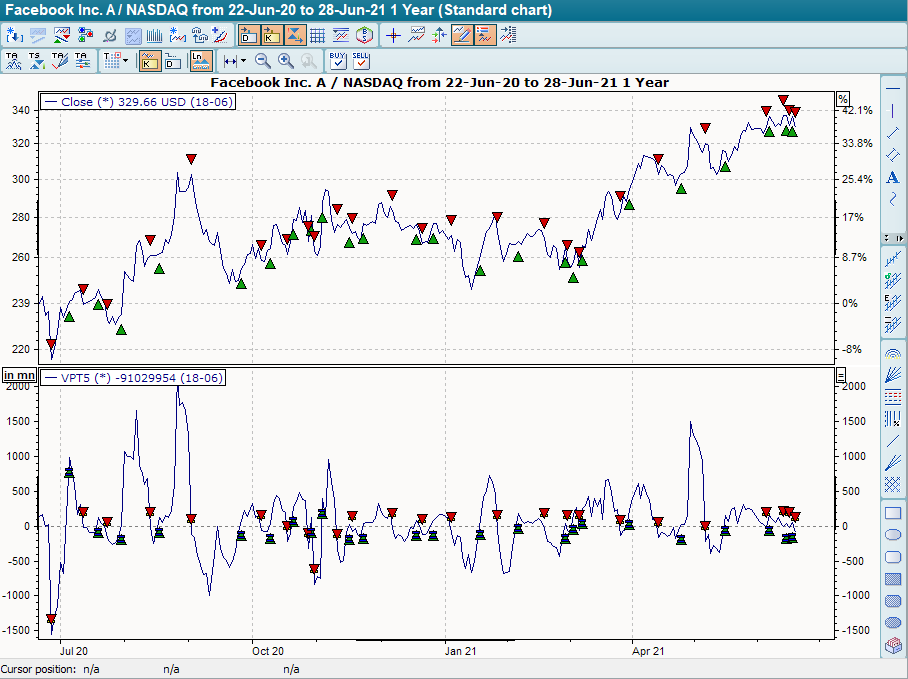
Task: Enable the BUY signals checkbox
Action: click(336, 62)
